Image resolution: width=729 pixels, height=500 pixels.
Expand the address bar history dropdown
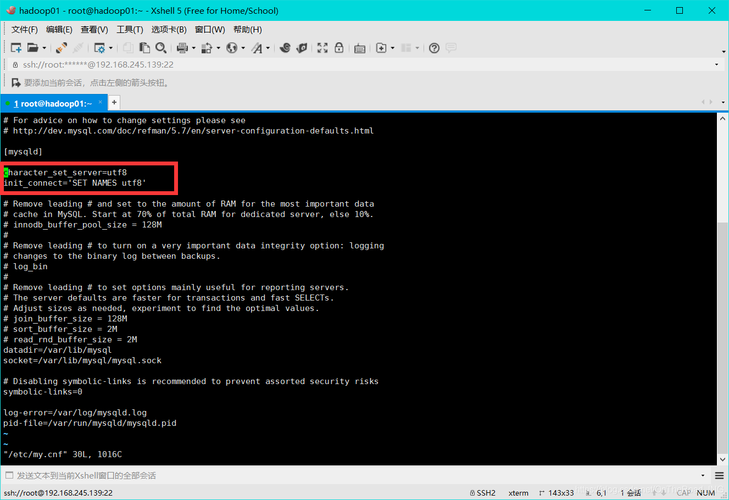pyautogui.click(x=716, y=65)
